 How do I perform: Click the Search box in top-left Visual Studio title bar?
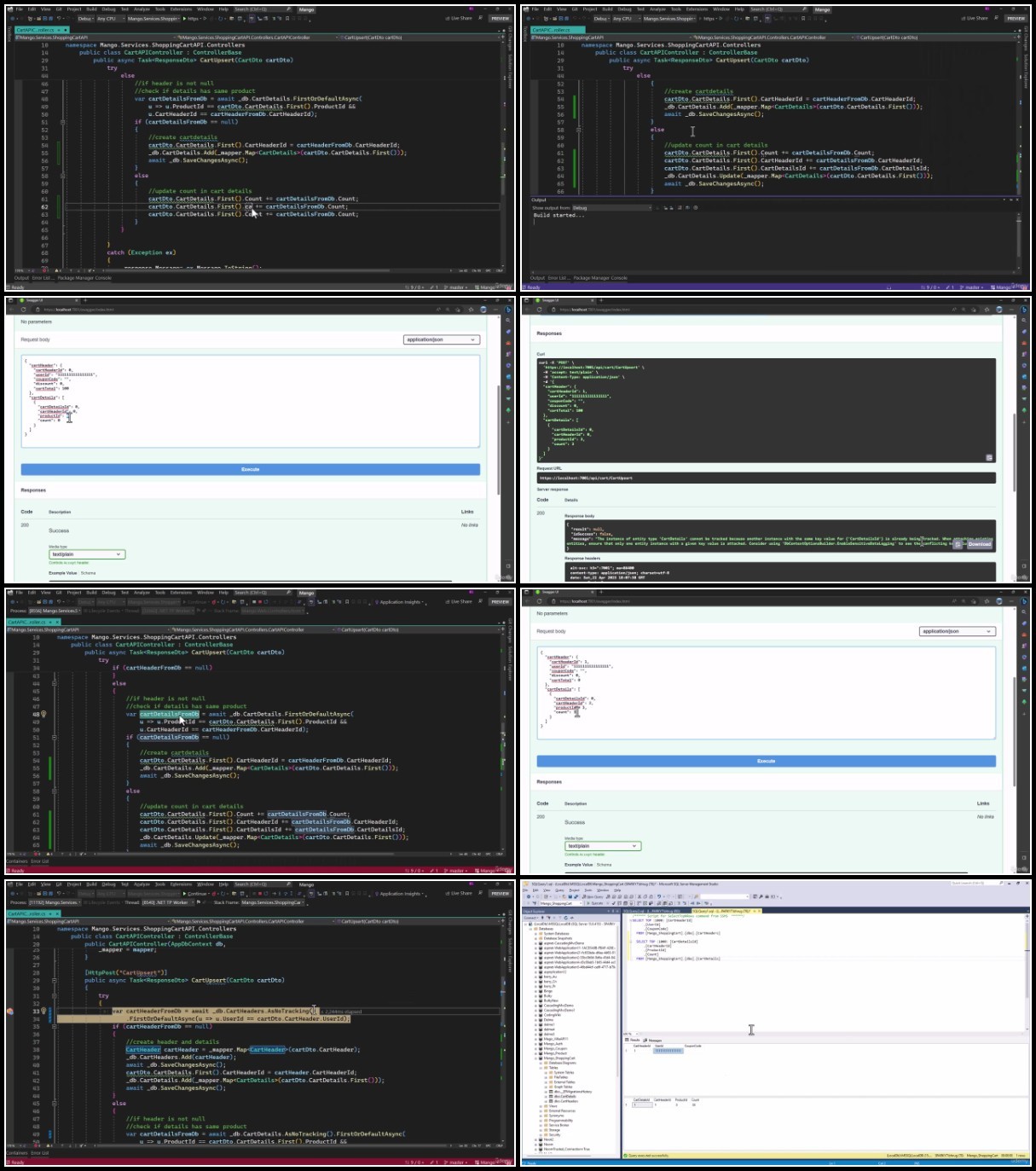(262, 9)
